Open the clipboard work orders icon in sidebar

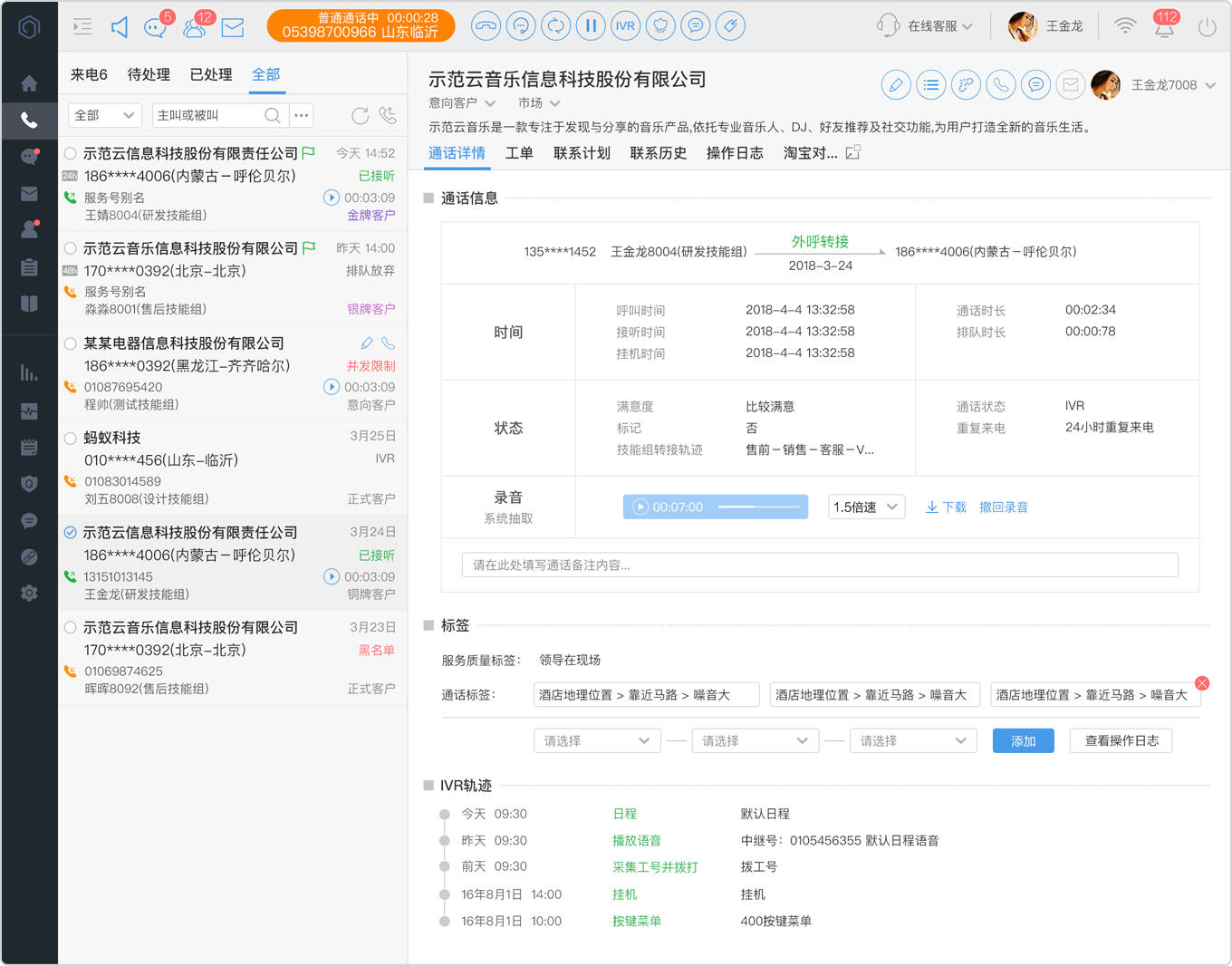pyautogui.click(x=29, y=267)
